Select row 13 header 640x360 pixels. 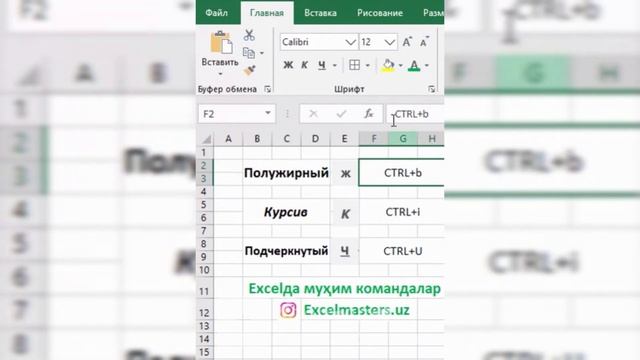pyautogui.click(x=204, y=326)
